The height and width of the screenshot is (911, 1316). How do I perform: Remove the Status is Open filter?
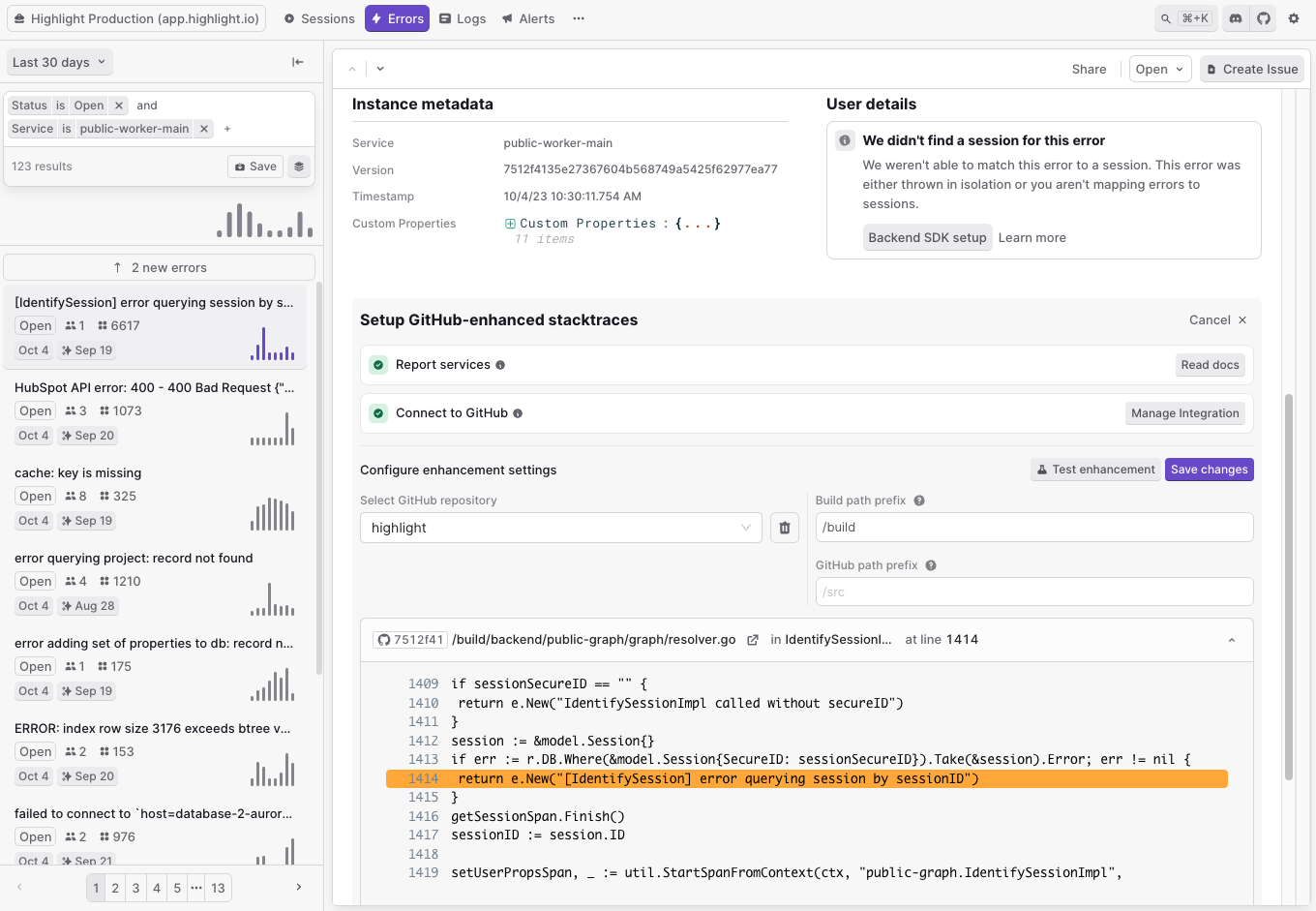[x=119, y=106]
